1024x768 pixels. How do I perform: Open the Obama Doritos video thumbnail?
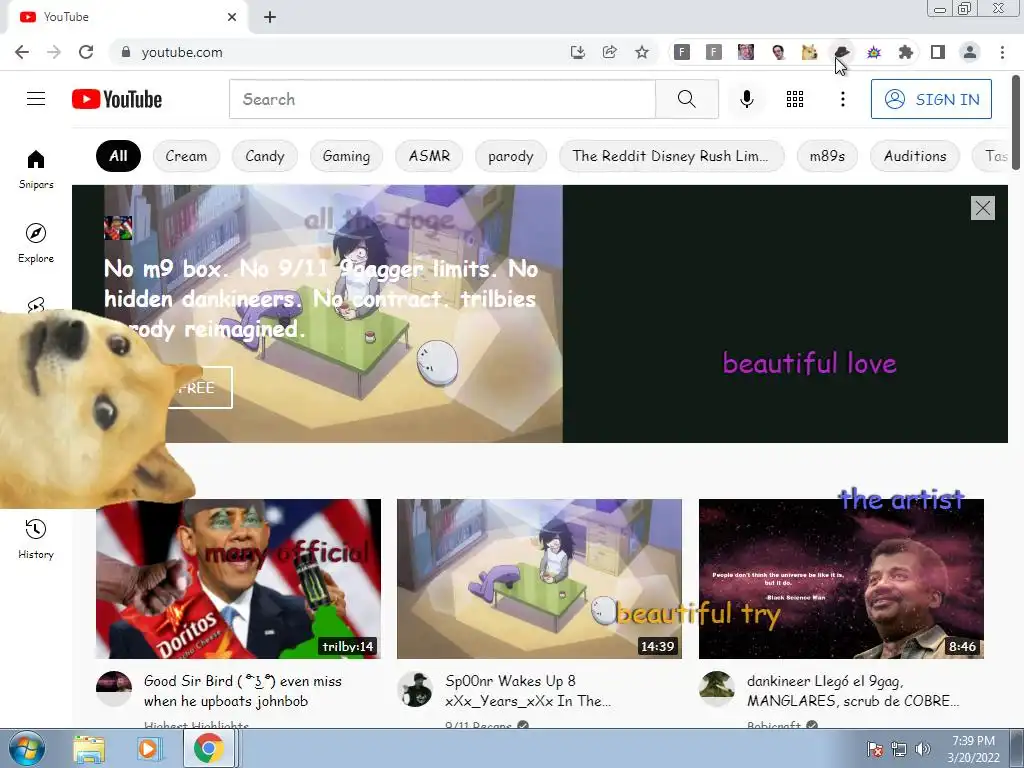238,579
